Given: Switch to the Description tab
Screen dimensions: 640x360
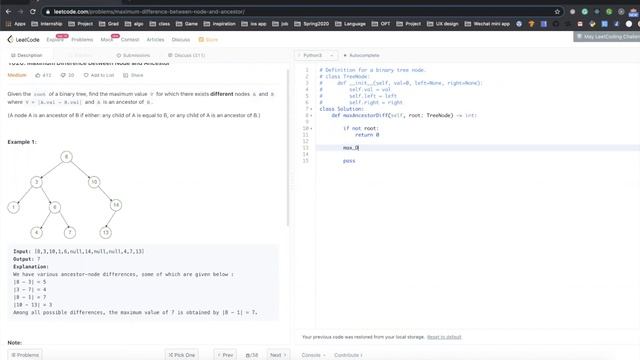Looking at the screenshot, I should click(x=27, y=55).
